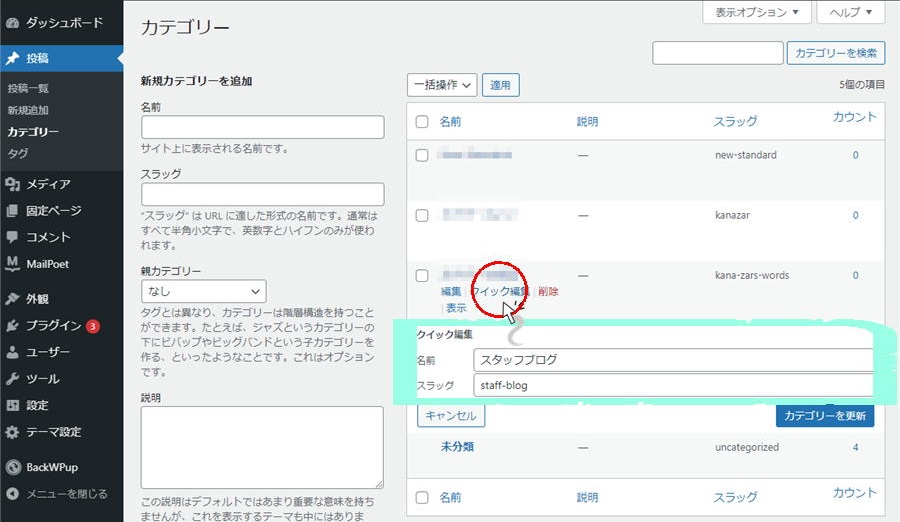The height and width of the screenshot is (522, 900).
Task: Open the ヘルプ help tab
Action: (x=850, y=13)
